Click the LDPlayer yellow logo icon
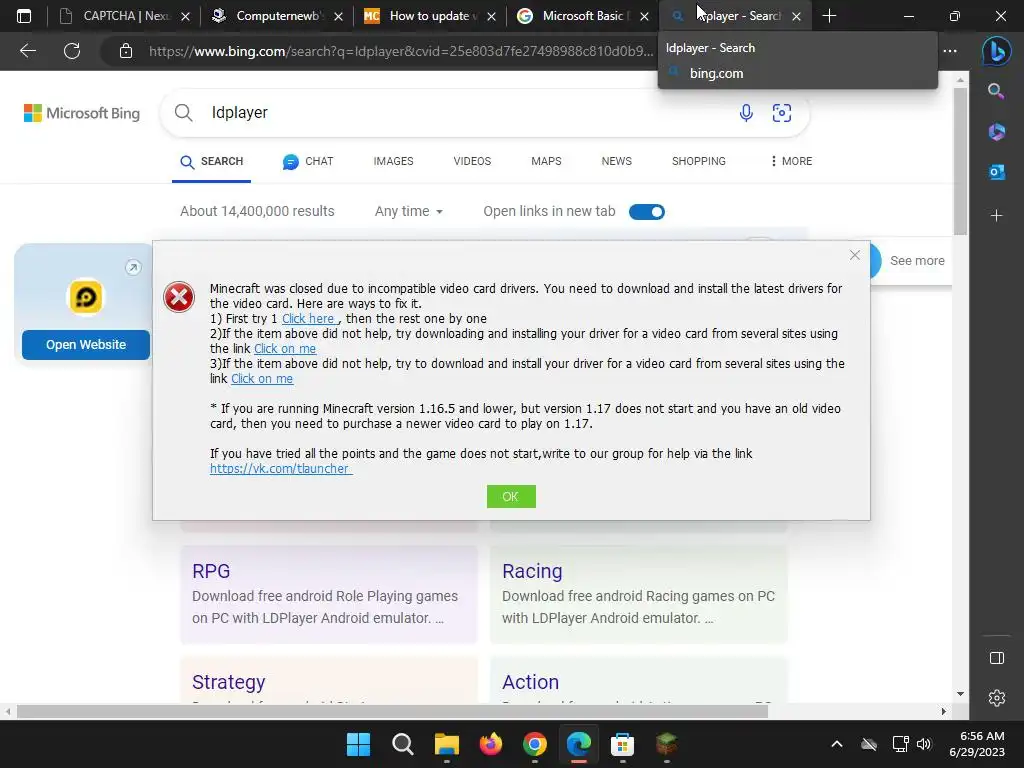Screen dimensions: 1024x768 (x=86, y=297)
